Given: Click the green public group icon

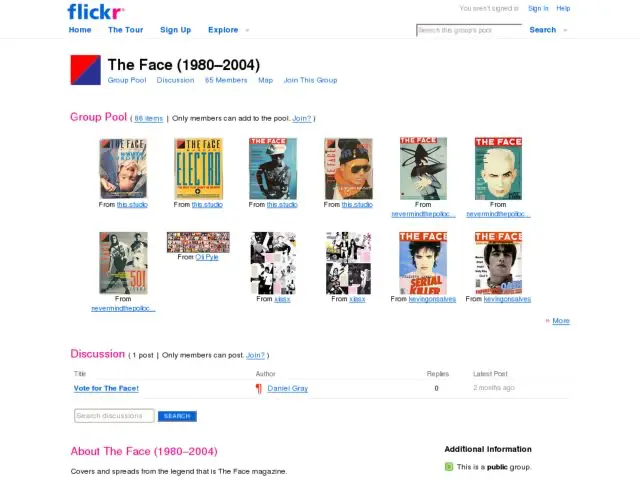Looking at the screenshot, I should [x=449, y=467].
